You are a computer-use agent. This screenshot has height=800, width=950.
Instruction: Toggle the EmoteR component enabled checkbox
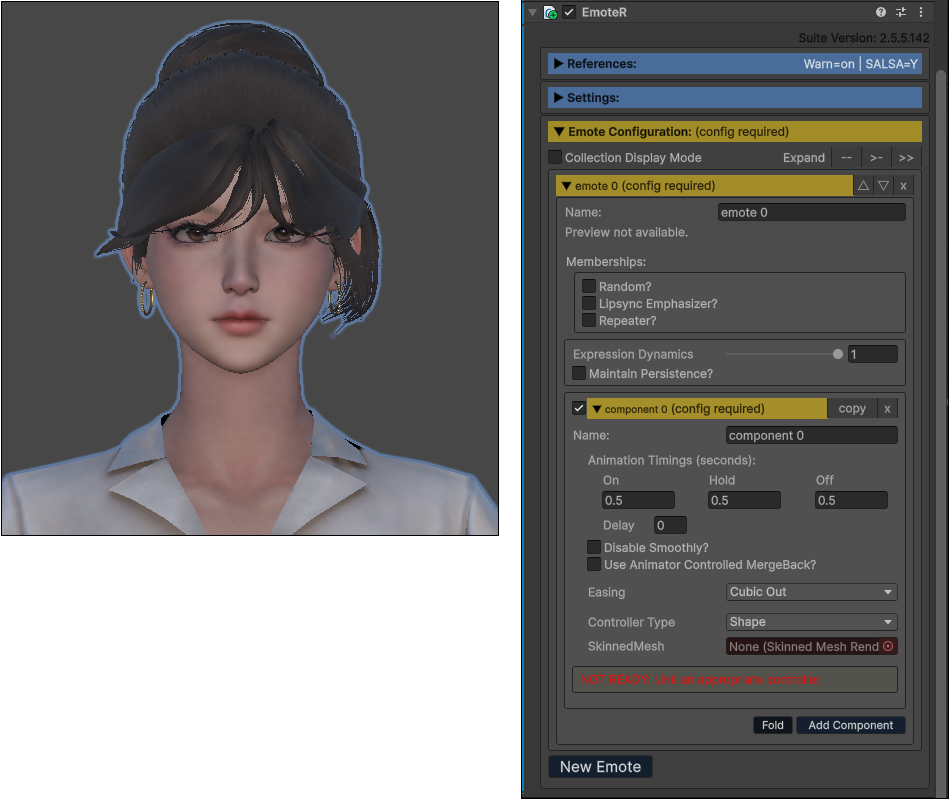click(569, 12)
